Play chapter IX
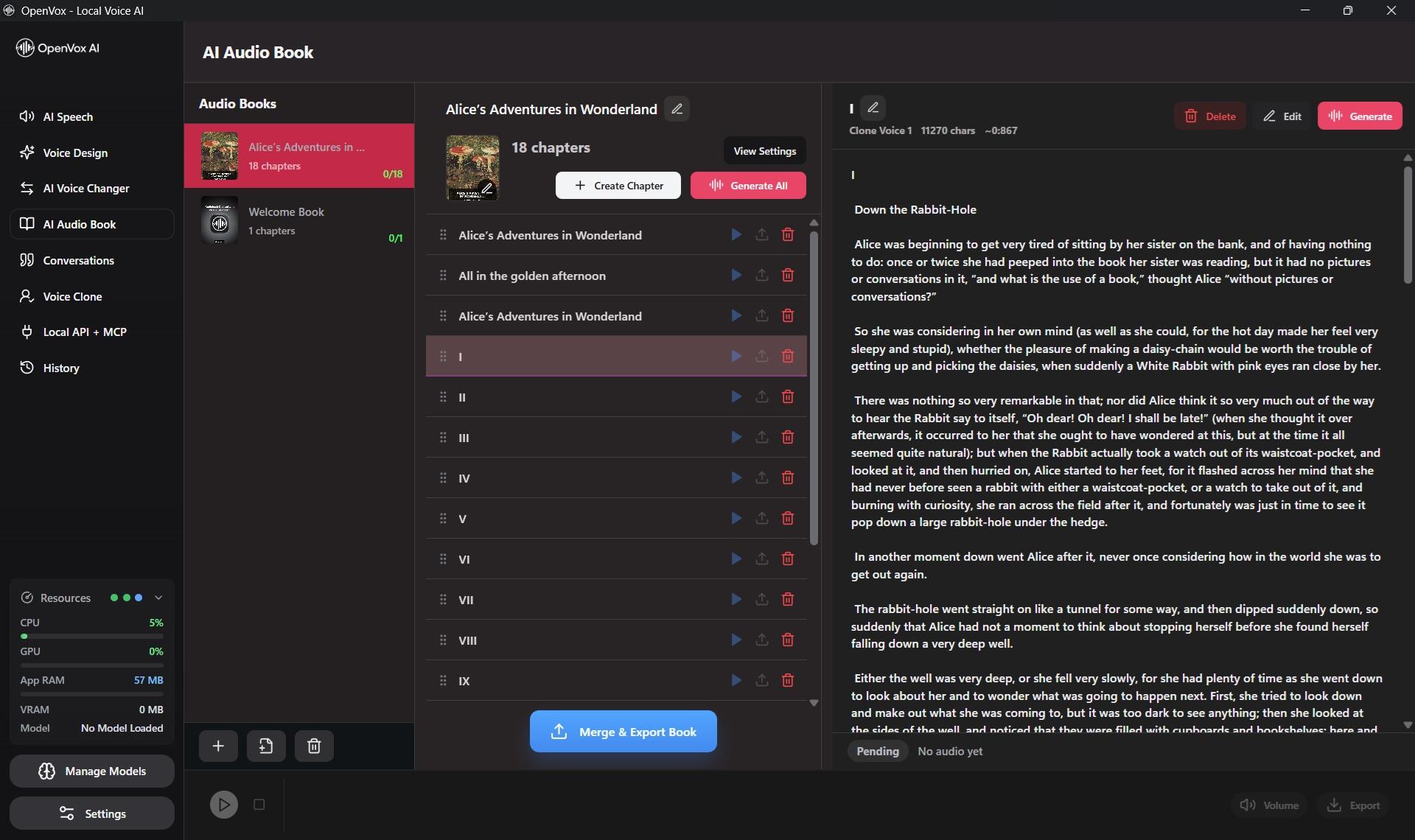 pos(736,680)
